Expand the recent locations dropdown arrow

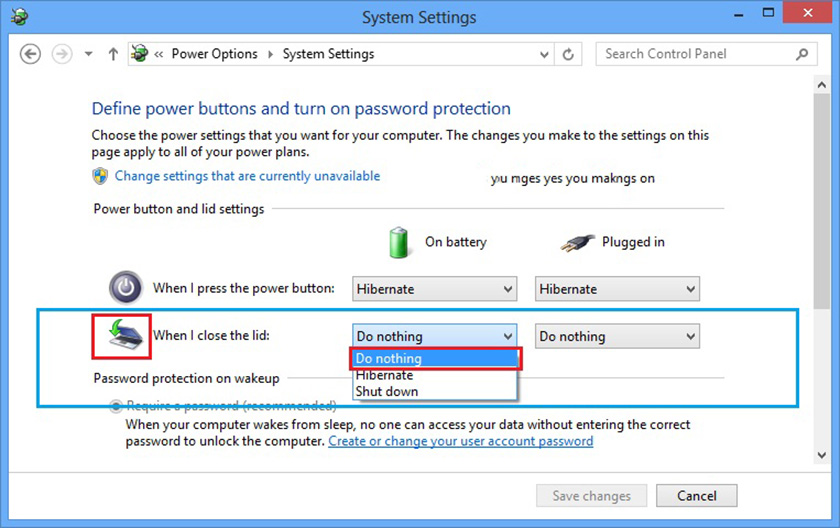[x=88, y=54]
